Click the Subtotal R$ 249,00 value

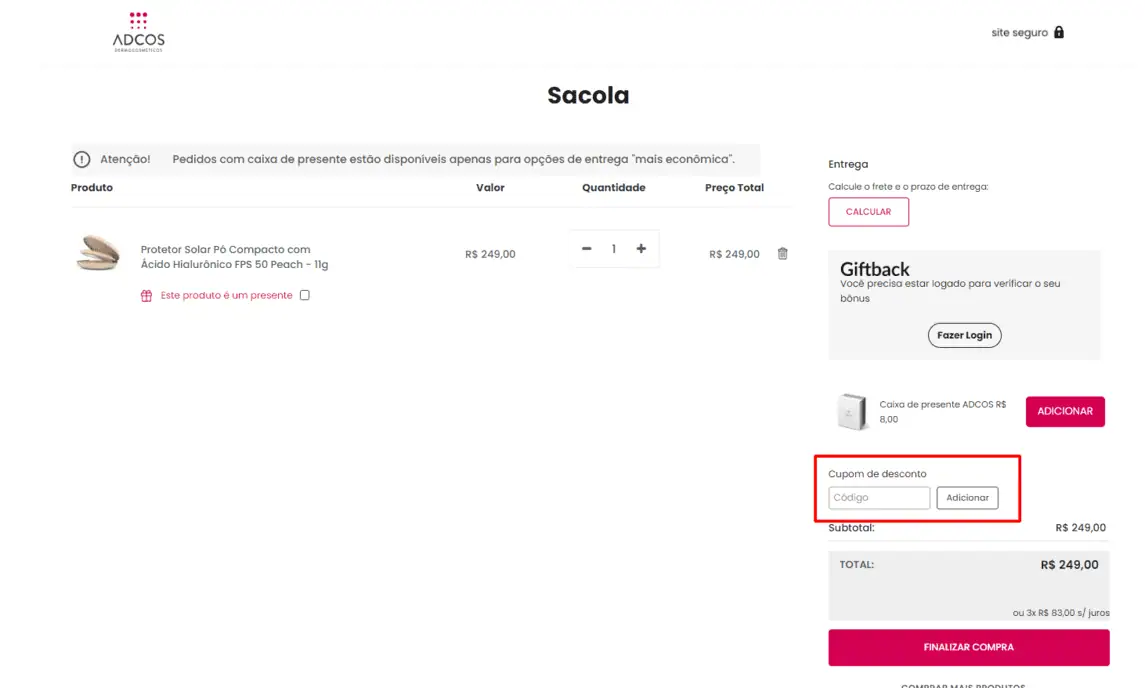pyautogui.click(x=1081, y=527)
